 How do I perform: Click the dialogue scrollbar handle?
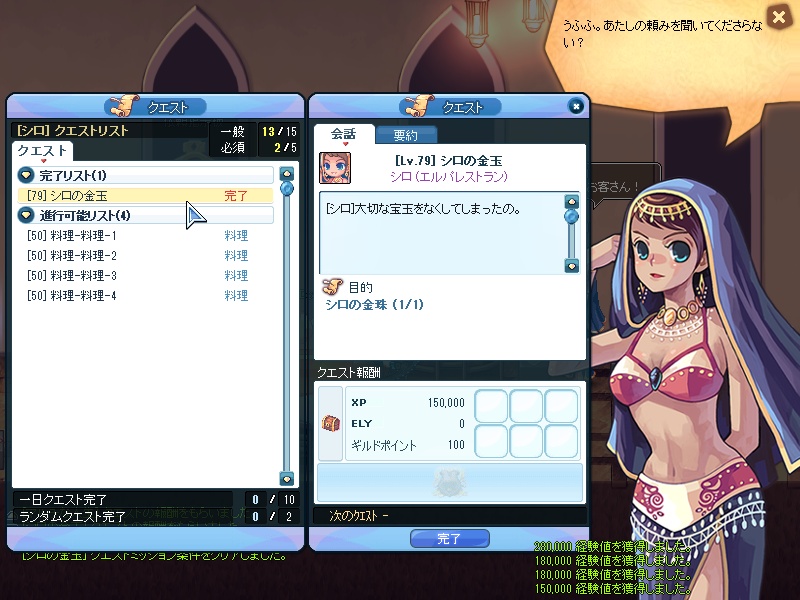click(571, 217)
